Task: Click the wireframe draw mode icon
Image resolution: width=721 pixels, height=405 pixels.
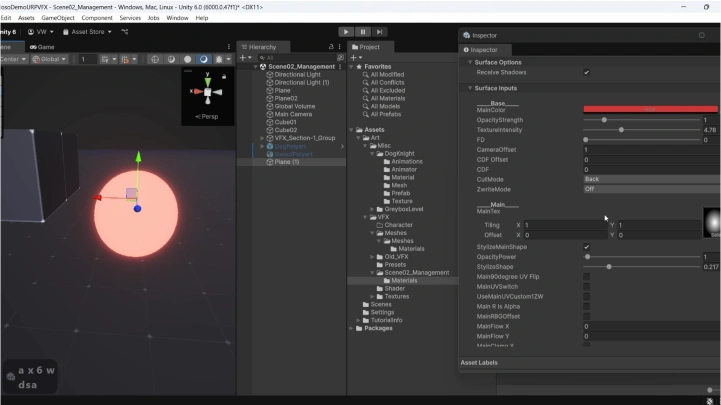Action: (x=155, y=59)
